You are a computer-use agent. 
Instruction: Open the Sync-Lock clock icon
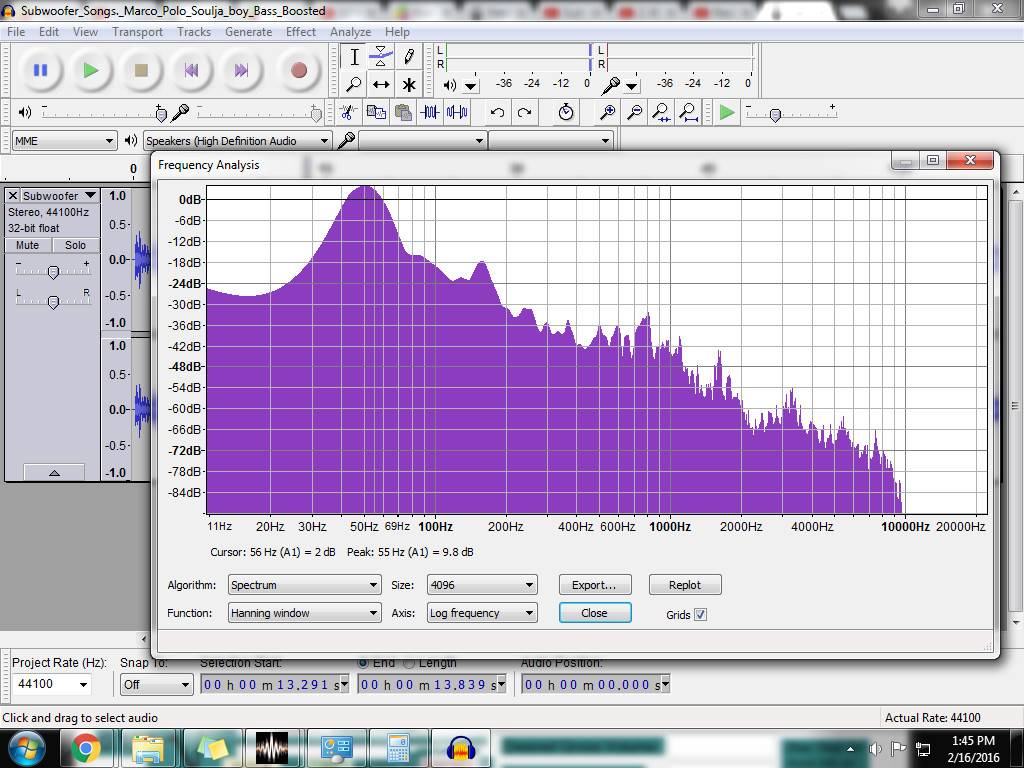pyautogui.click(x=566, y=112)
